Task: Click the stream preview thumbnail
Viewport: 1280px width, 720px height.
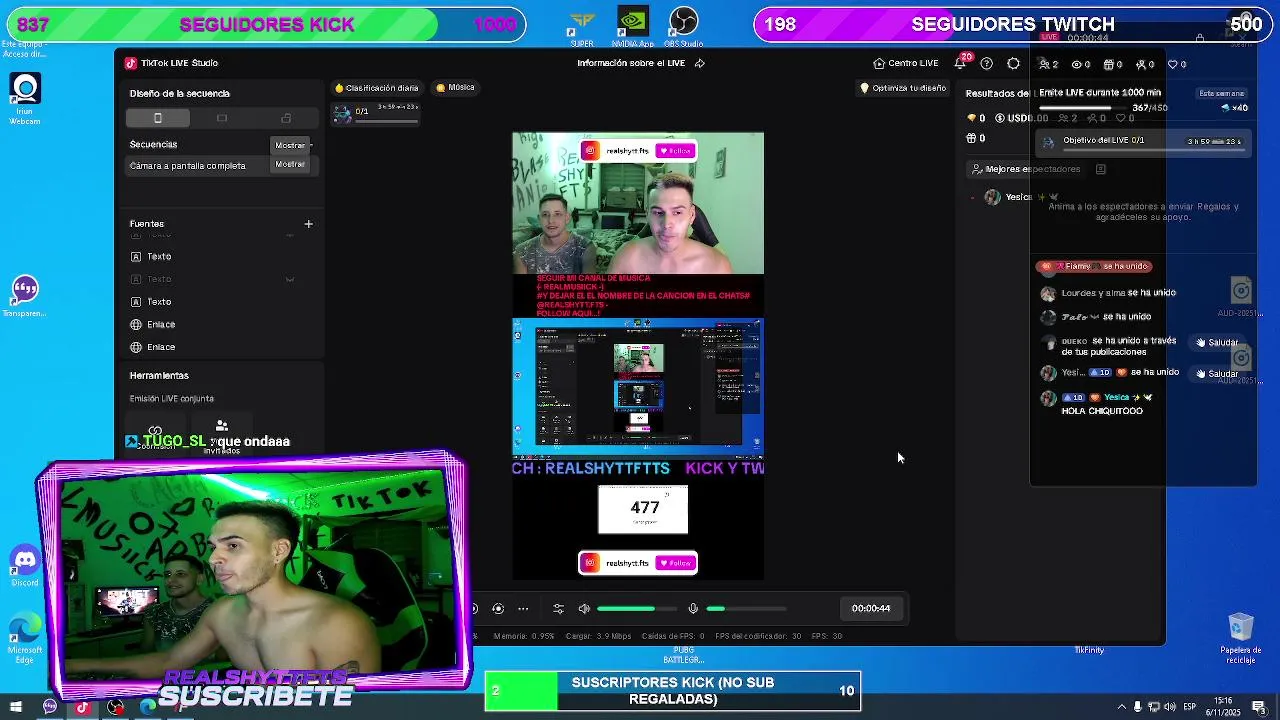Action: coord(638,355)
